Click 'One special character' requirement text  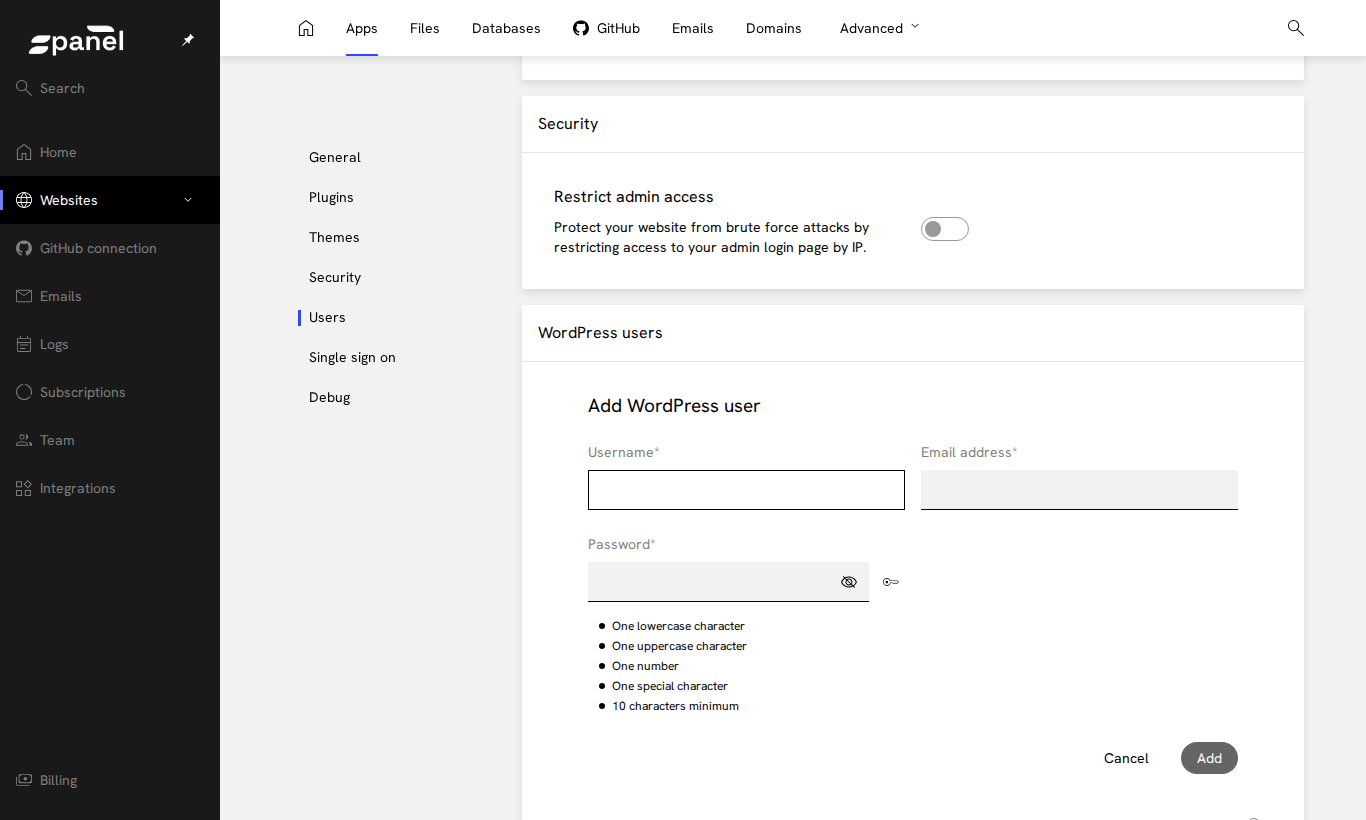pyautogui.click(x=670, y=686)
